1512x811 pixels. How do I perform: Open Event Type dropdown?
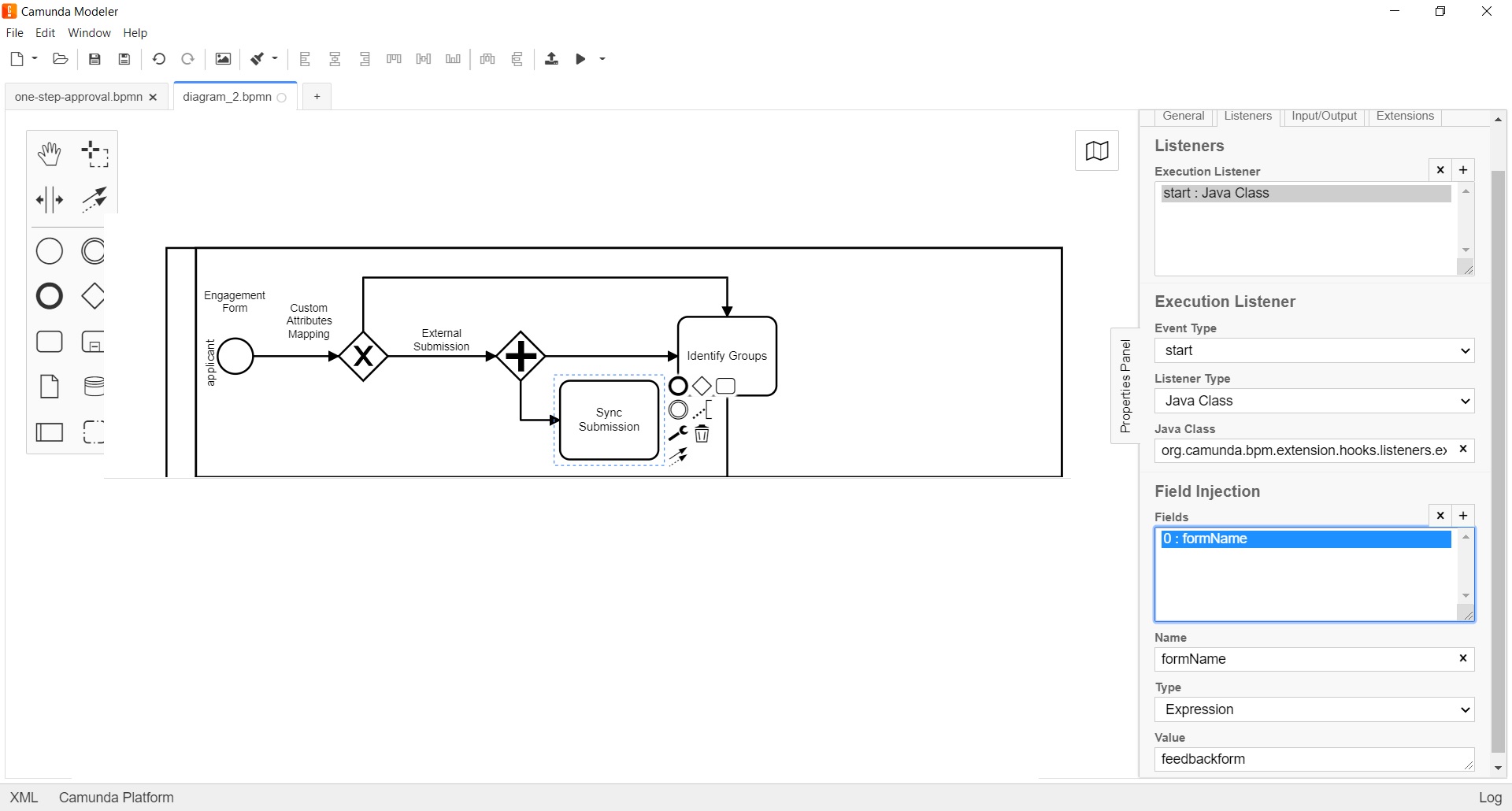coord(1314,350)
